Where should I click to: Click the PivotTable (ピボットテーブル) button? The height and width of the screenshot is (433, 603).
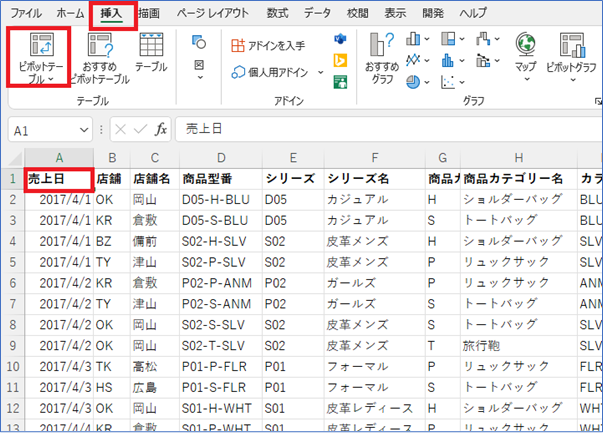[x=40, y=57]
